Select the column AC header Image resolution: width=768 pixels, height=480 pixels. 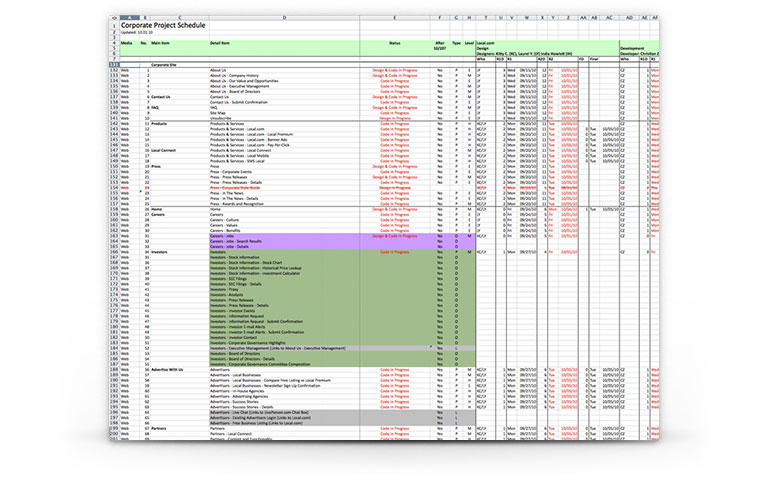pyautogui.click(x=609, y=18)
